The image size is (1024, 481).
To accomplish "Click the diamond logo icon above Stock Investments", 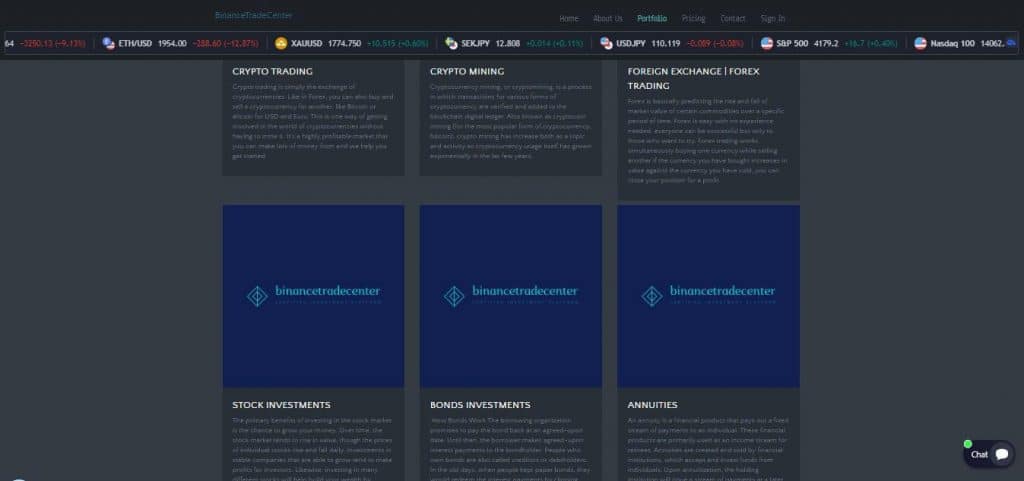I will (257, 296).
